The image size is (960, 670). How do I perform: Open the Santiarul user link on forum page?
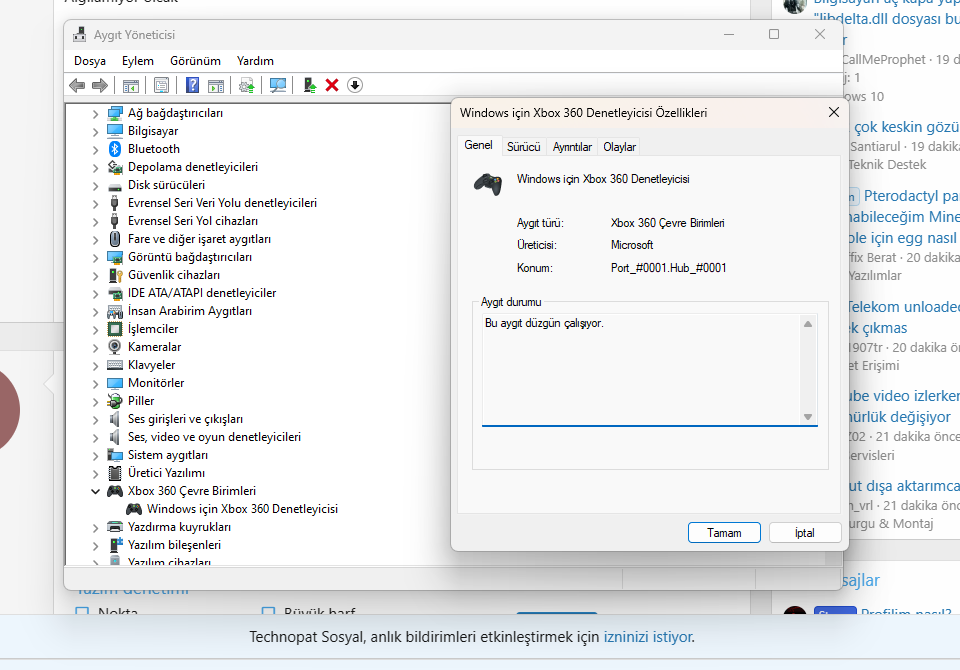click(875, 146)
